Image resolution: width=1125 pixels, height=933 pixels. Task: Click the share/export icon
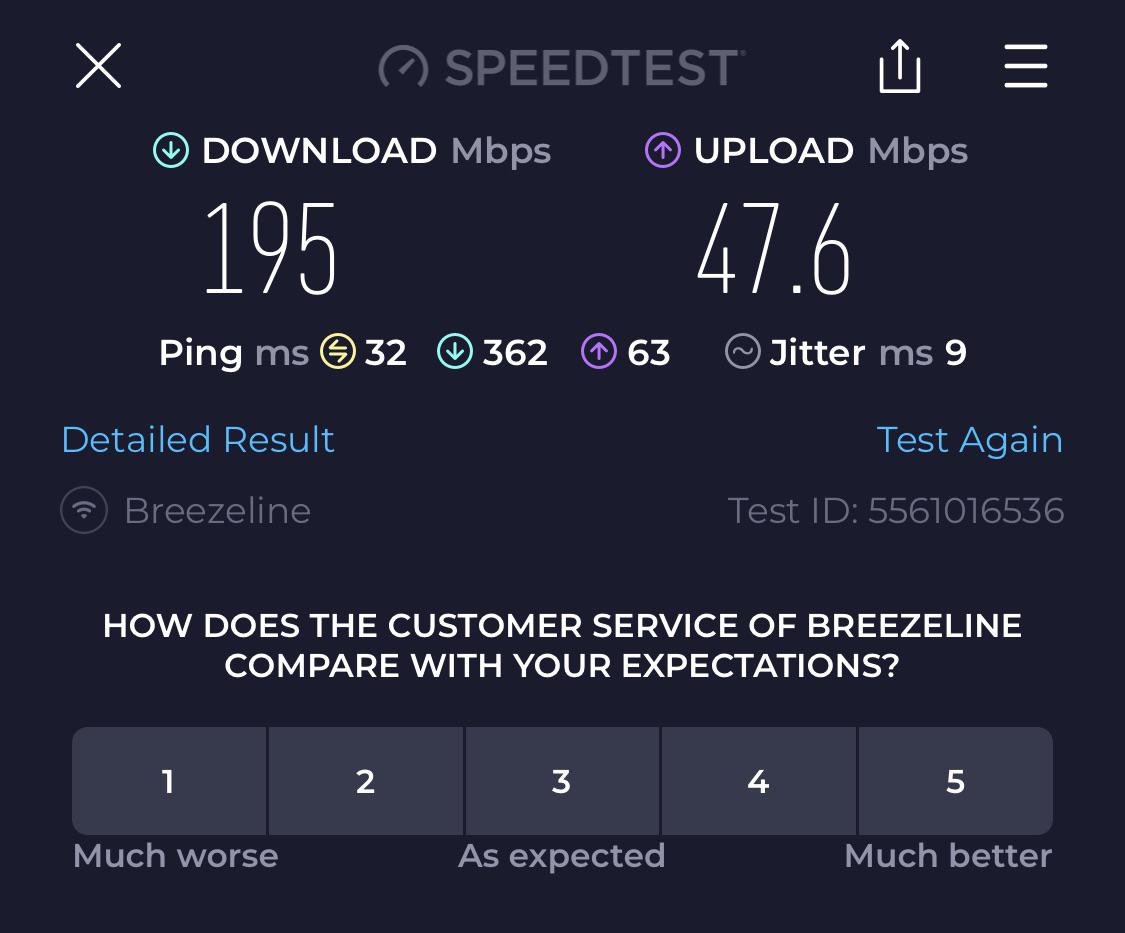(899, 66)
